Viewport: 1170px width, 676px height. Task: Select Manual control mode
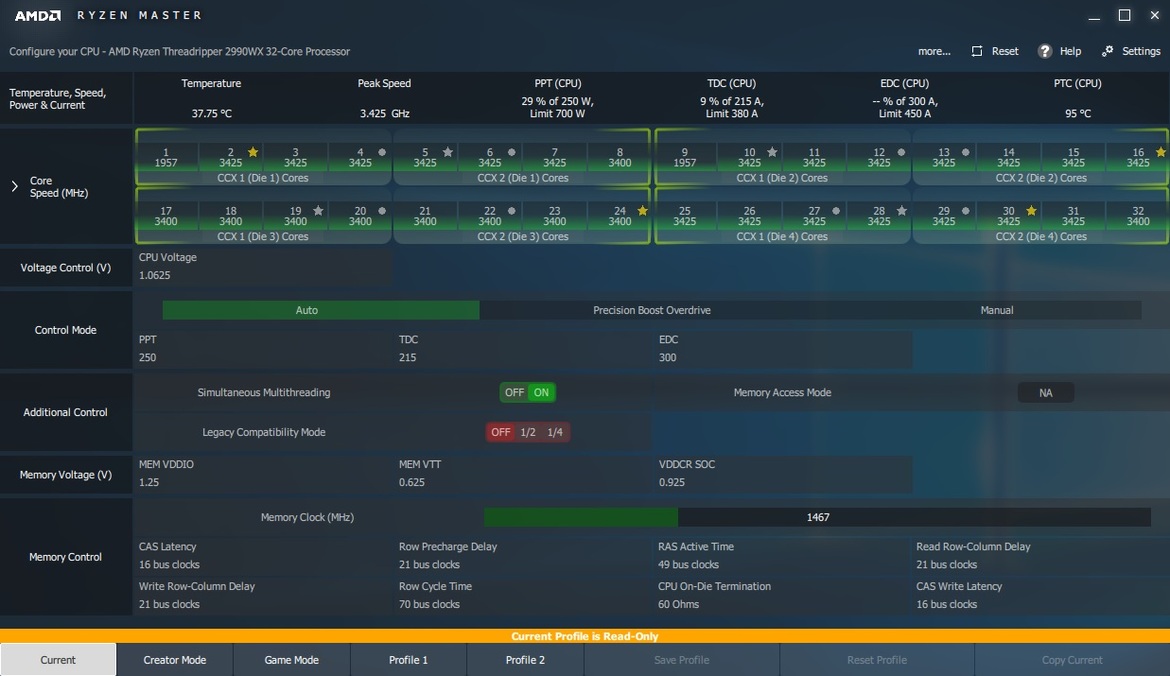point(997,310)
